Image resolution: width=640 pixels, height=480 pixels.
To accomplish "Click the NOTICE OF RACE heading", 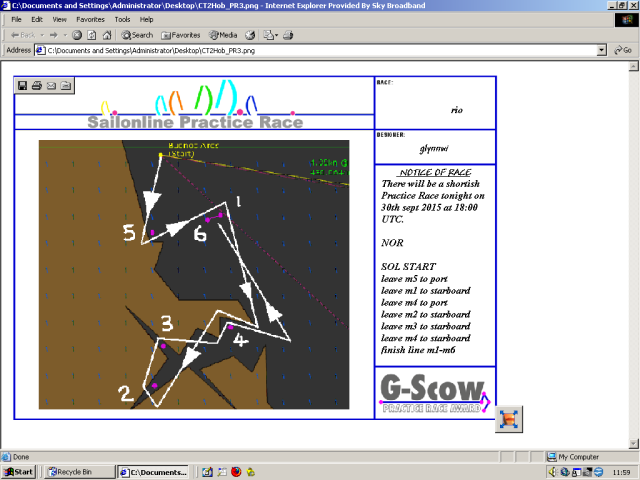I will tap(435, 172).
